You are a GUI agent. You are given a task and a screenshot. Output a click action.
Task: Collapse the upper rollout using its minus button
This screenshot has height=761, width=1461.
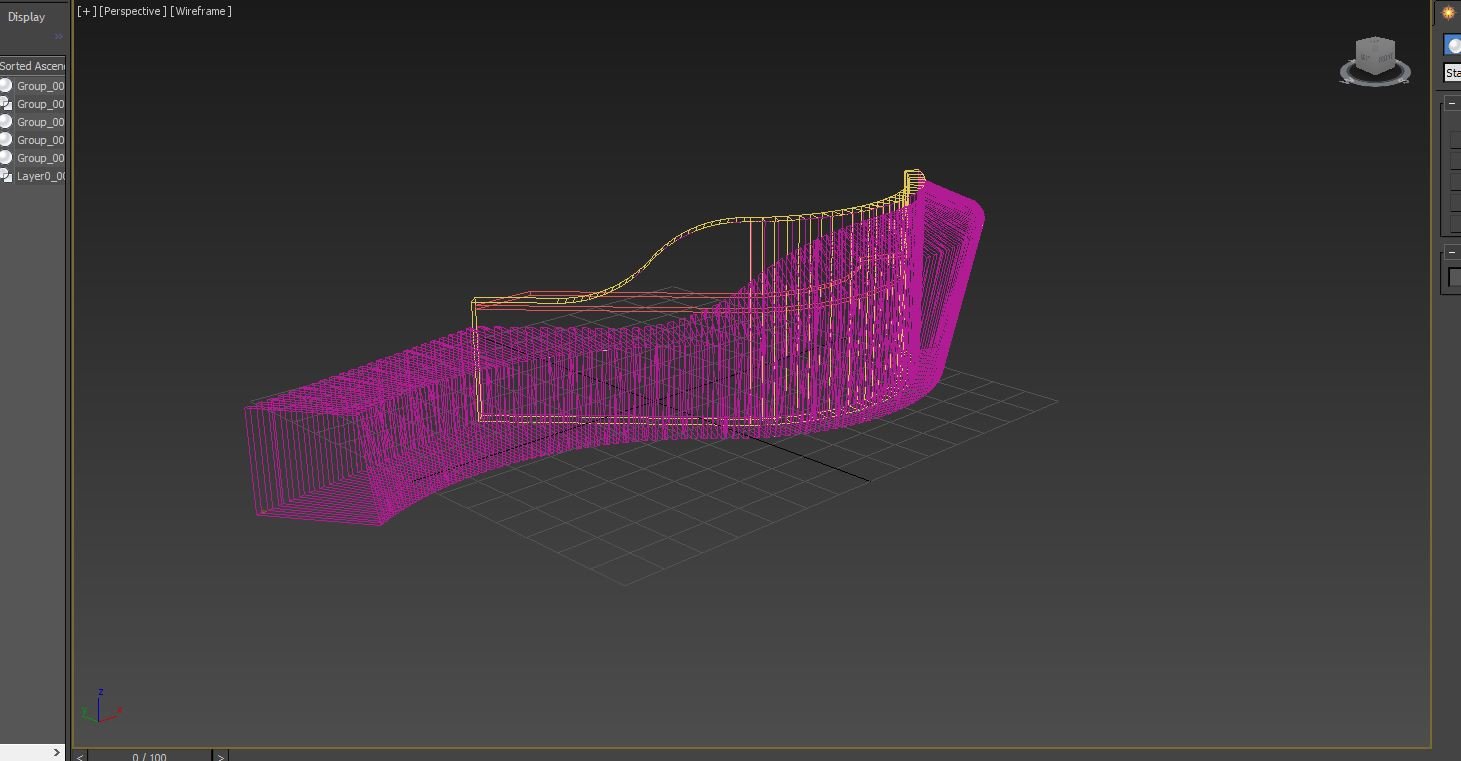pos(1452,101)
